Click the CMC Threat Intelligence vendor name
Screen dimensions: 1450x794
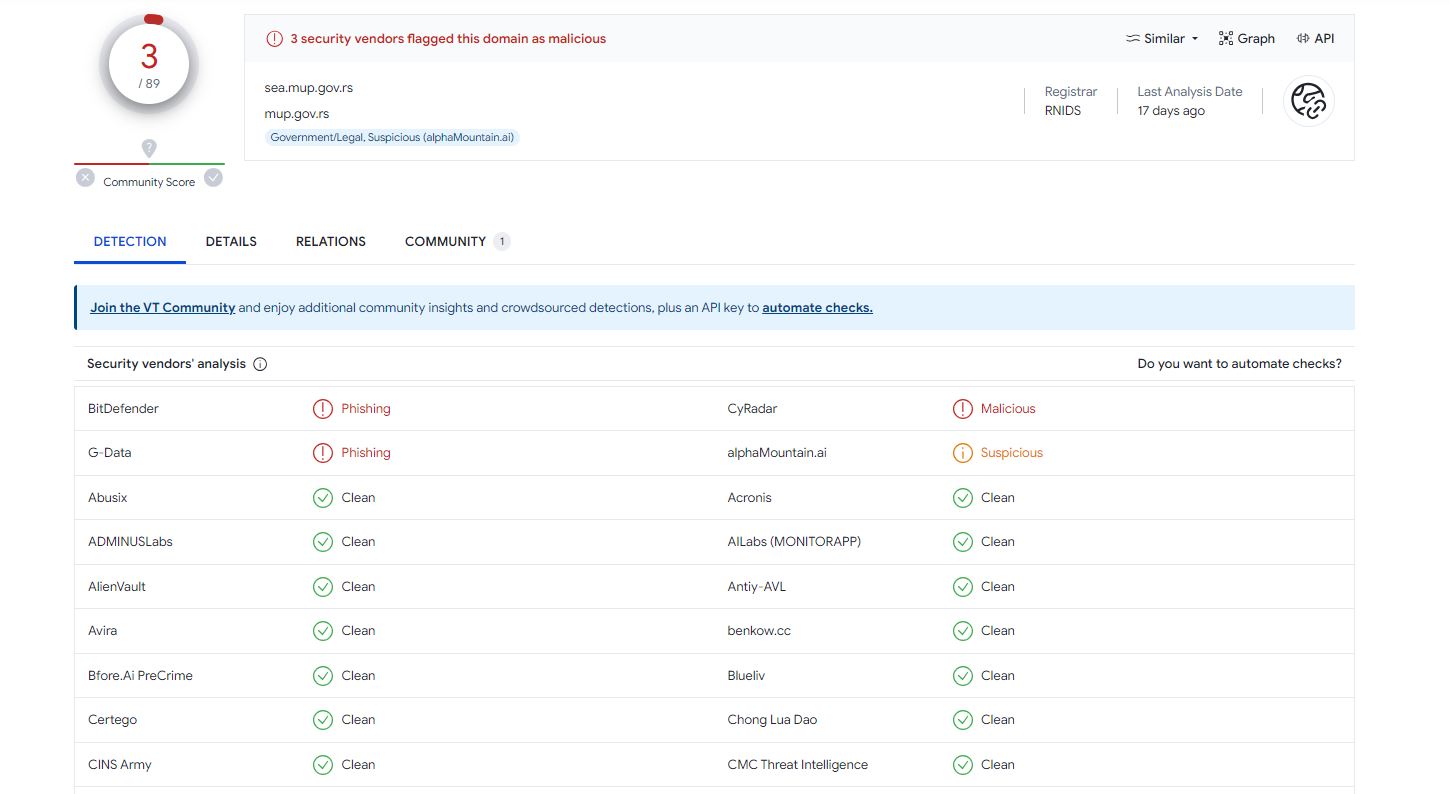click(798, 765)
